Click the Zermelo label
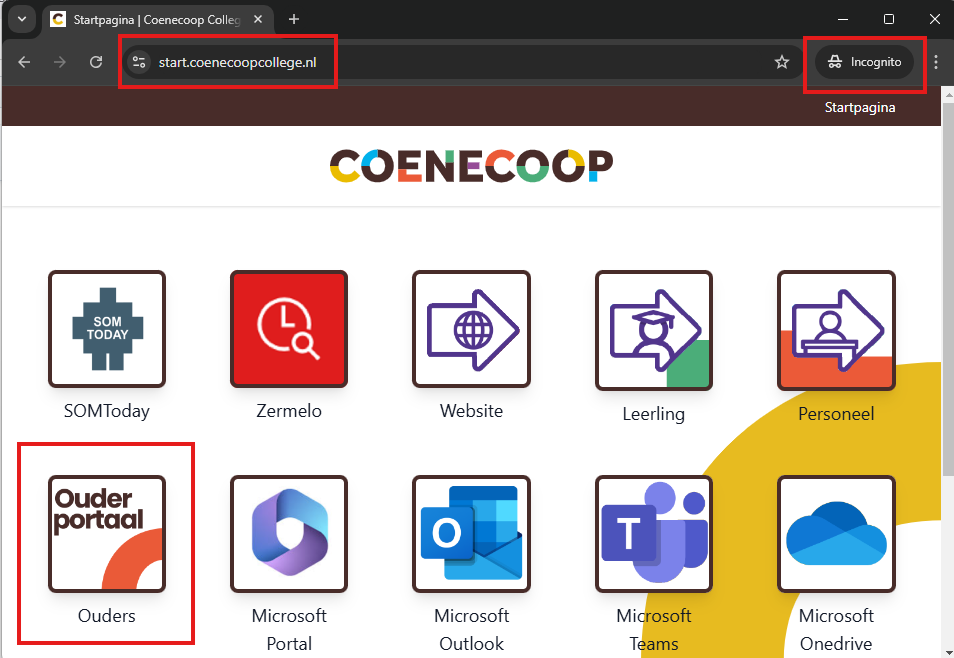 [x=289, y=411]
